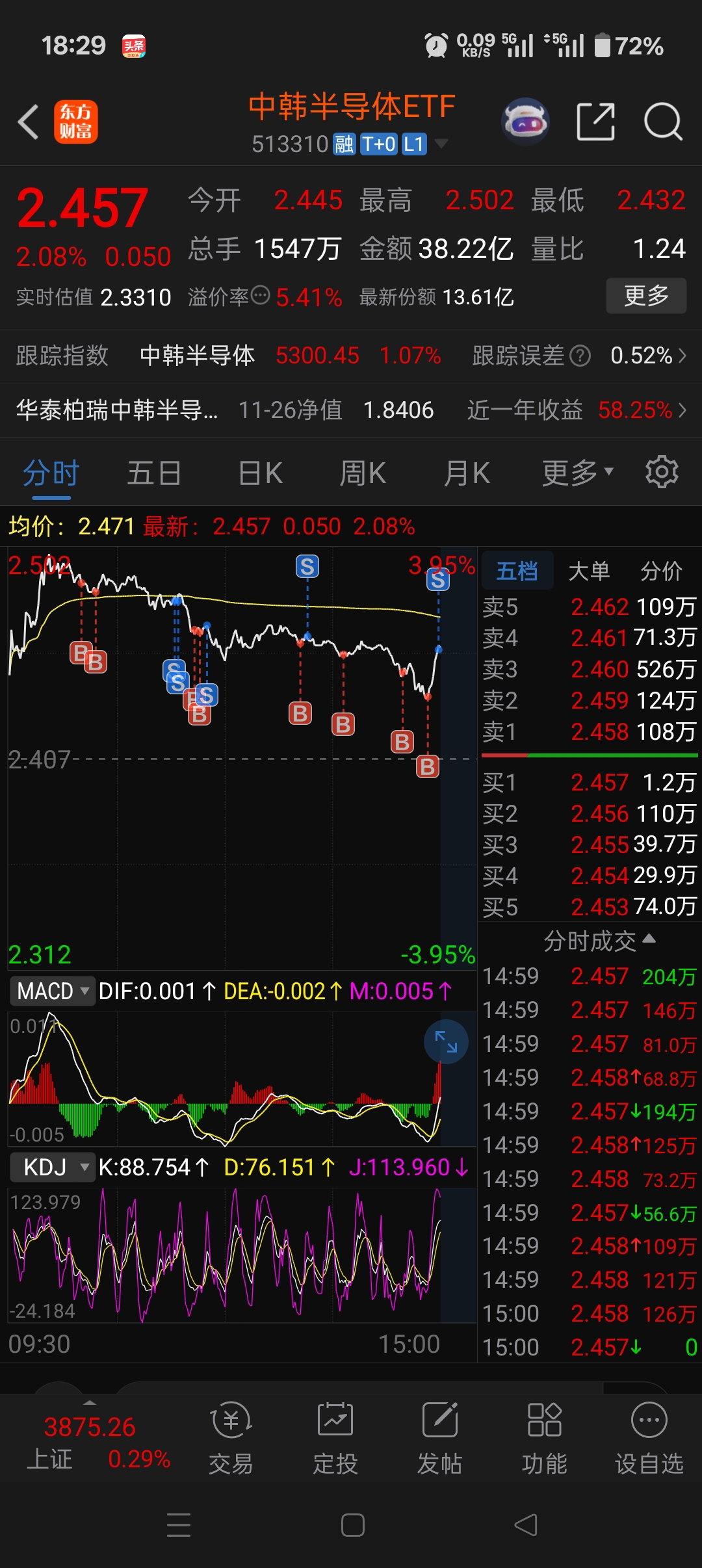
Task: Open search with magnifier icon
Action: [x=663, y=122]
